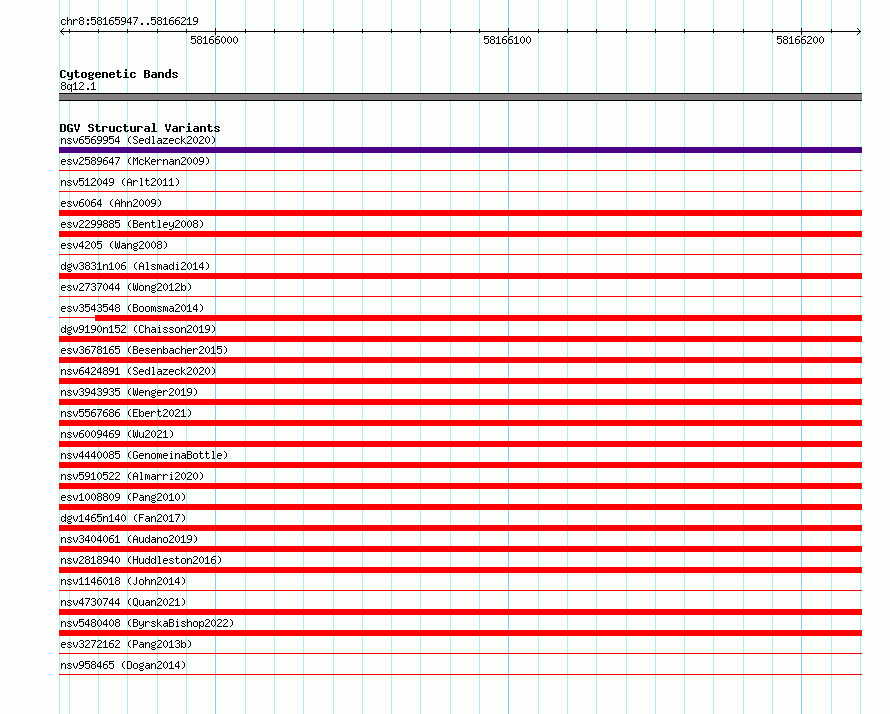Click the thin red line under nsv958465 (Dogan2014)
The height and width of the screenshot is (714, 890).
460,674
